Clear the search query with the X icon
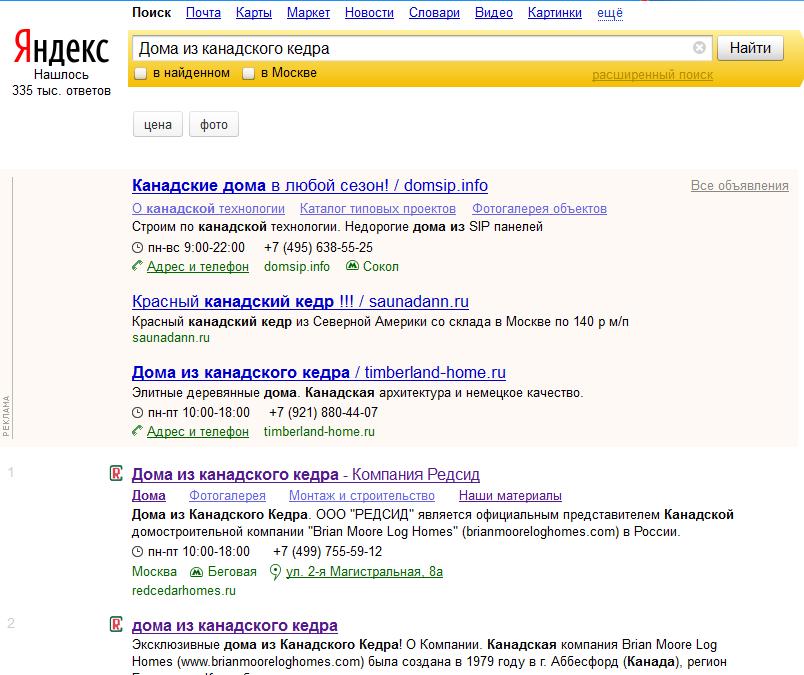The width and height of the screenshot is (804, 675). coord(699,48)
